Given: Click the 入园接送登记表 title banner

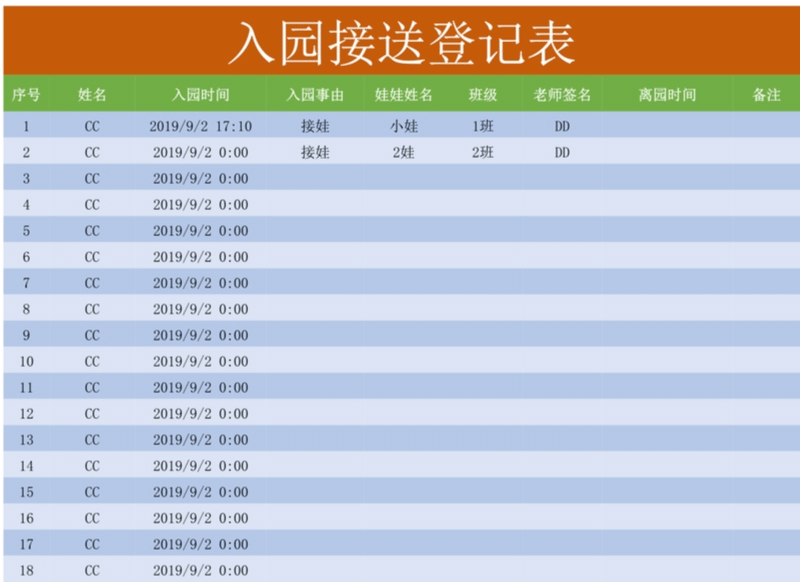Looking at the screenshot, I should (x=400, y=43).
